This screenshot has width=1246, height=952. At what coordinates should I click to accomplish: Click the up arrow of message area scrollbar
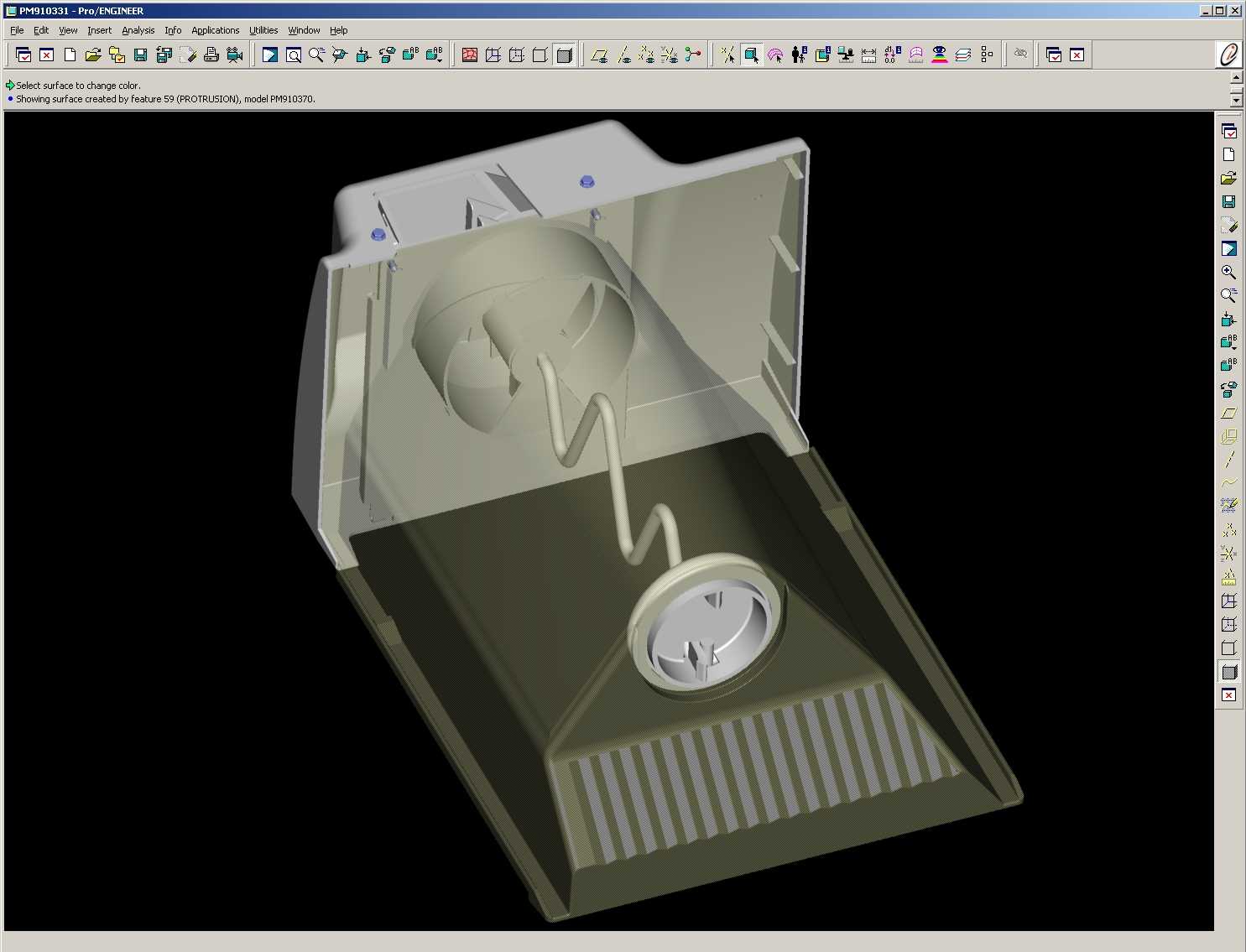pyautogui.click(x=1236, y=77)
